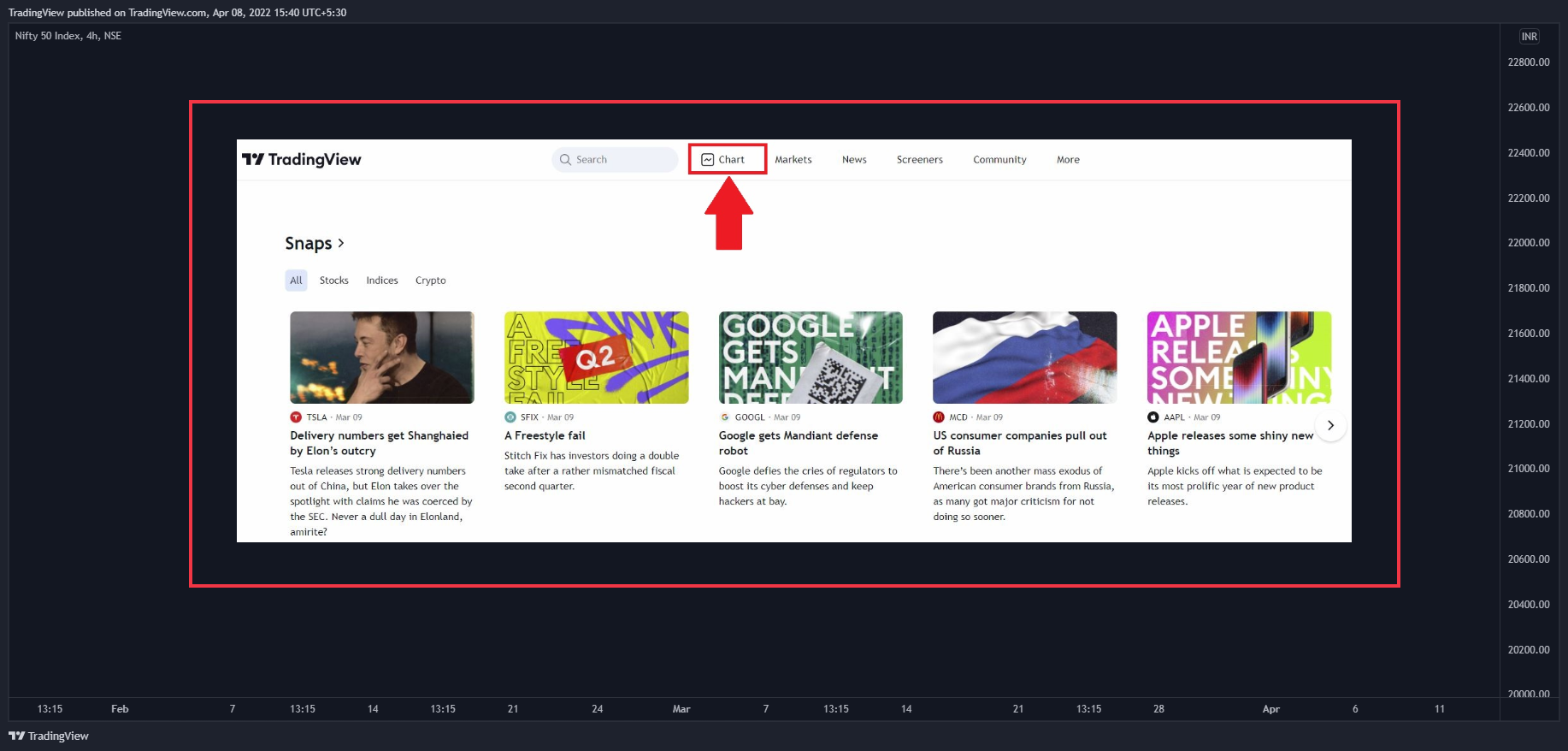This screenshot has width=1568, height=751.
Task: Click the MCD ticker label
Action: 958,417
